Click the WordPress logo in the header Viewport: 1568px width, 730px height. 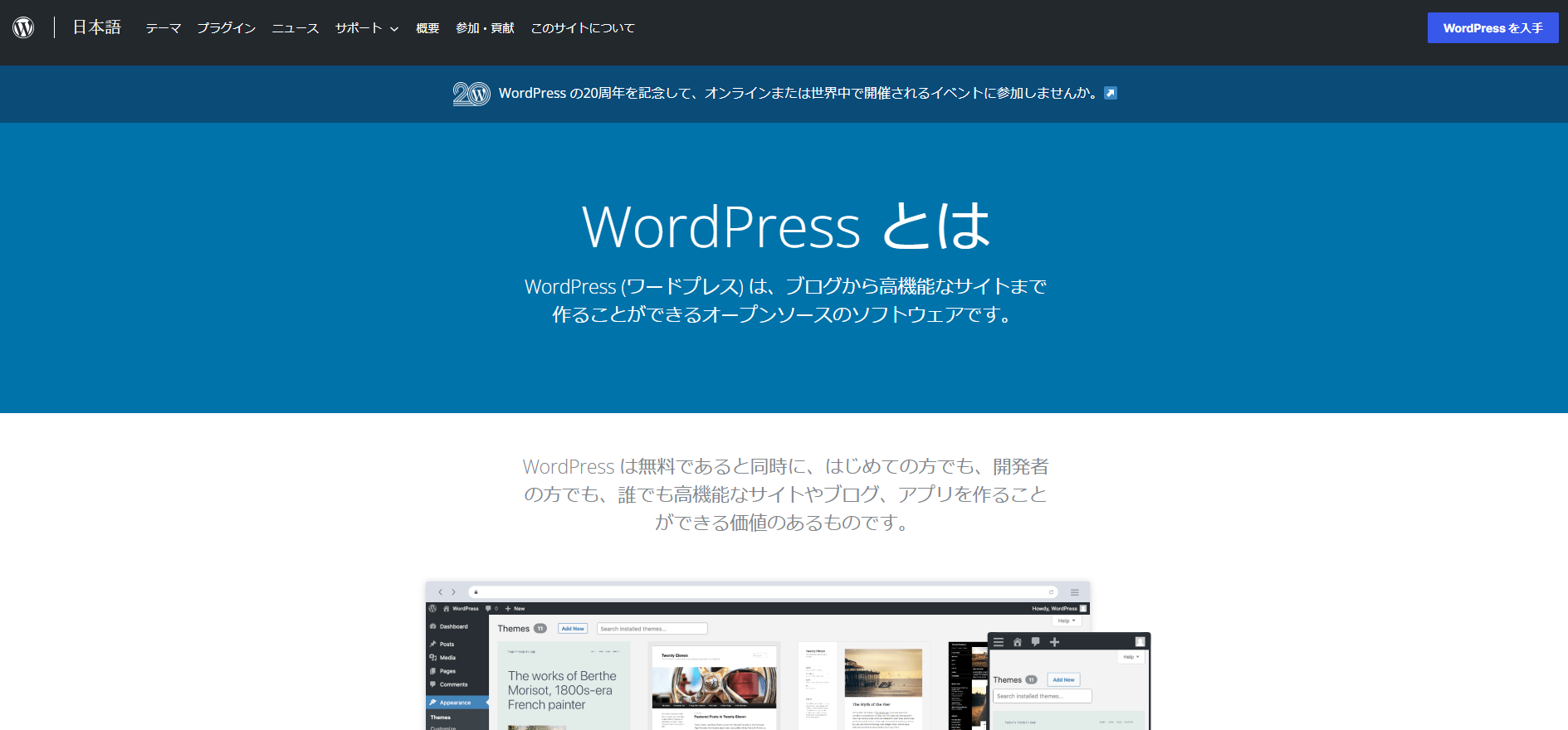coord(23,27)
